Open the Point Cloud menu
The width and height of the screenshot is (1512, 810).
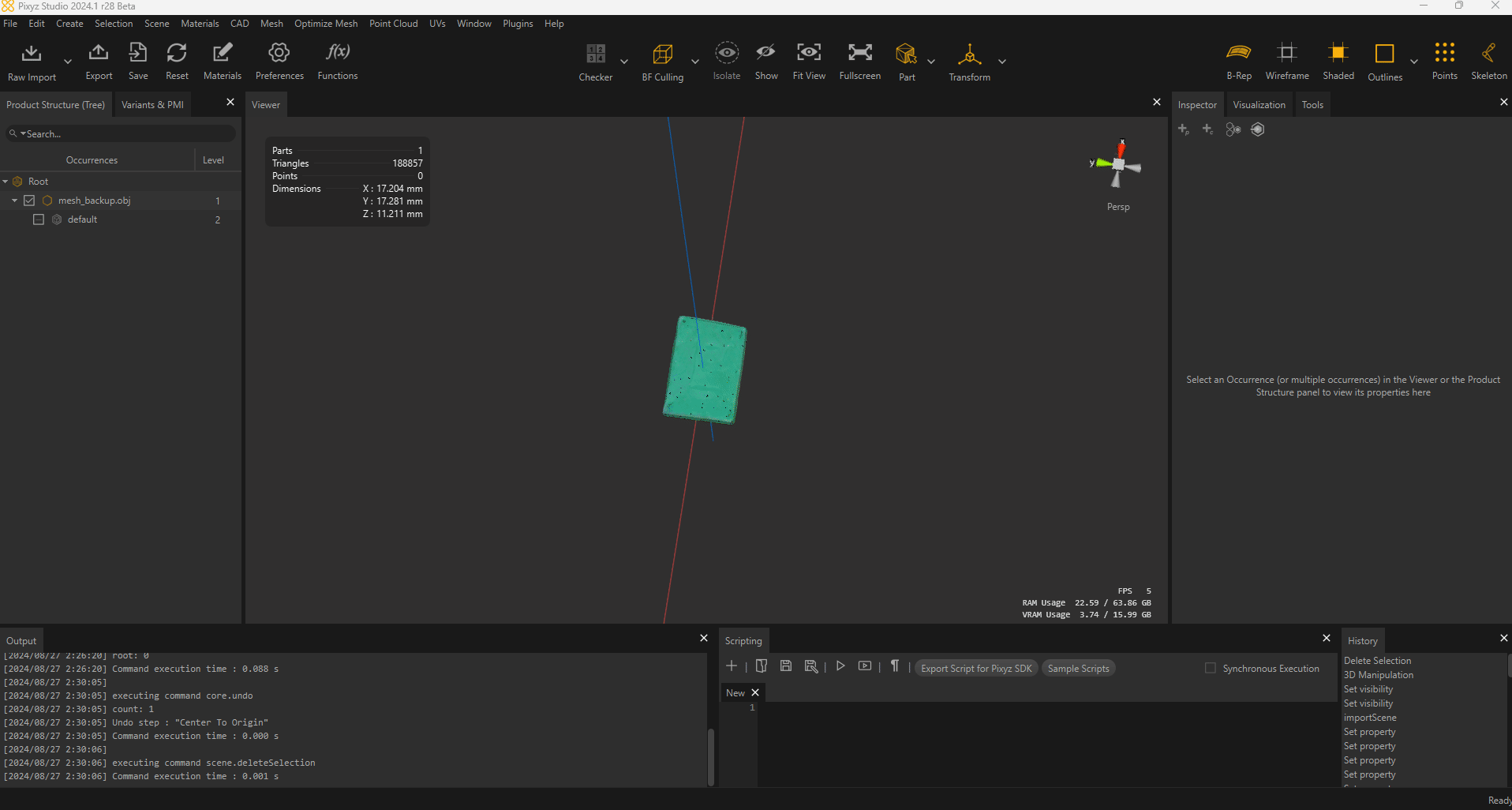394,24
